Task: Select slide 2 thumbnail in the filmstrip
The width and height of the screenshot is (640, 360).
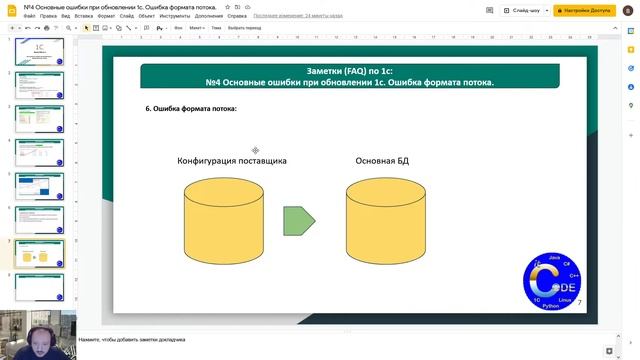Action: (x=40, y=85)
